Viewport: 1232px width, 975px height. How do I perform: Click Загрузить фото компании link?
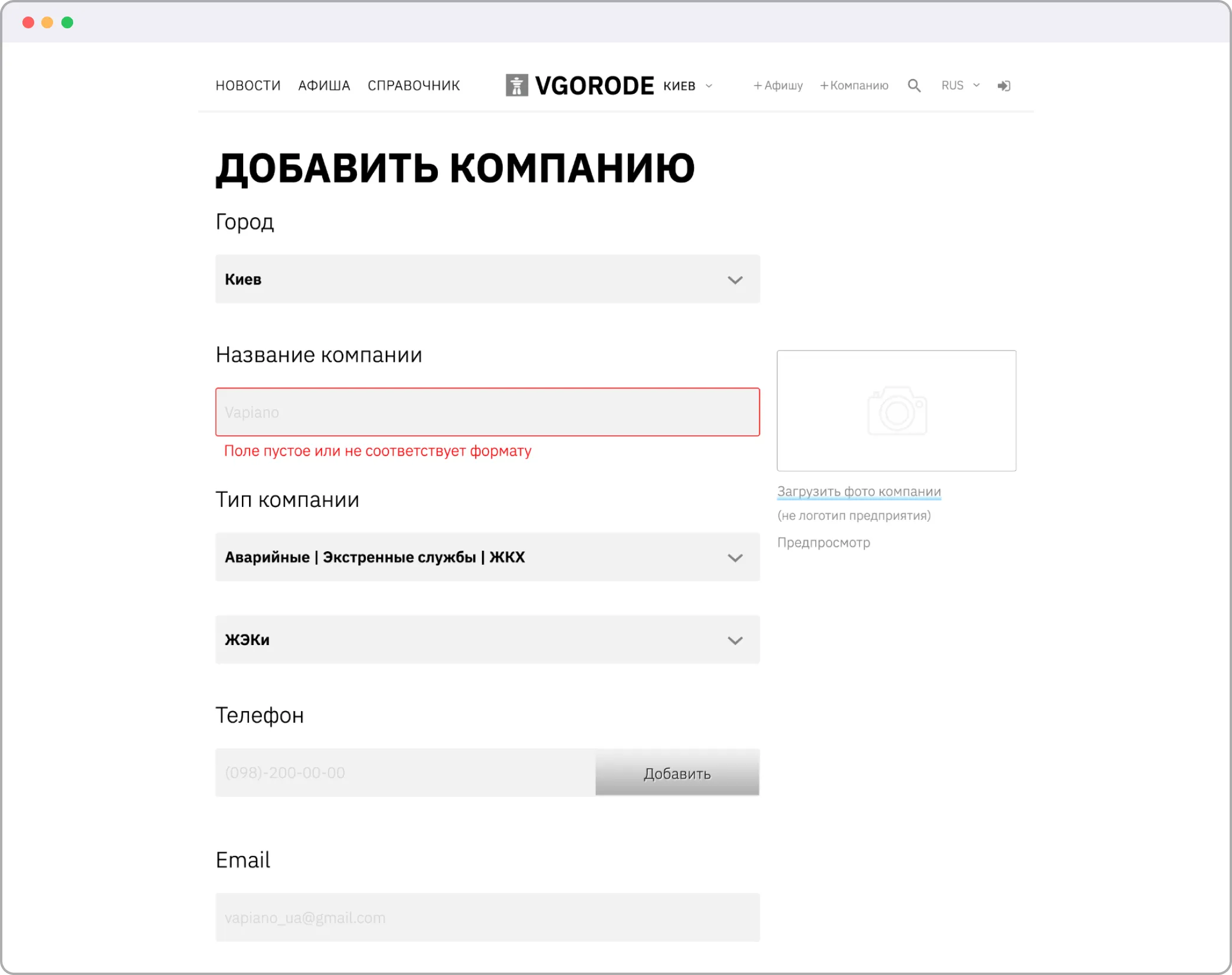coord(859,491)
